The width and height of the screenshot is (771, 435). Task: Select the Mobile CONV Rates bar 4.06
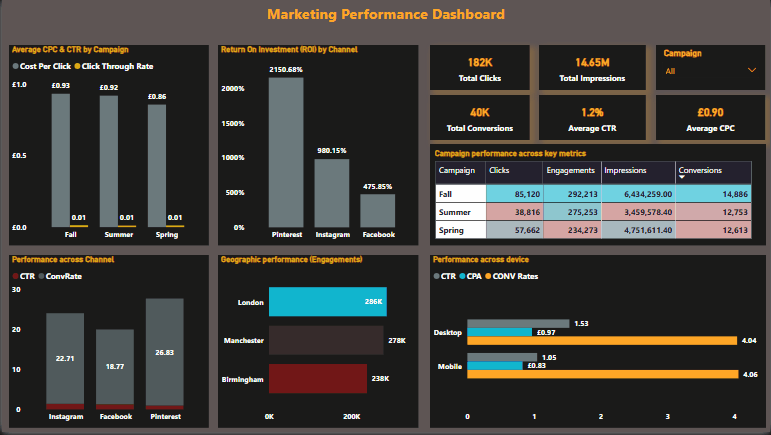coord(603,375)
